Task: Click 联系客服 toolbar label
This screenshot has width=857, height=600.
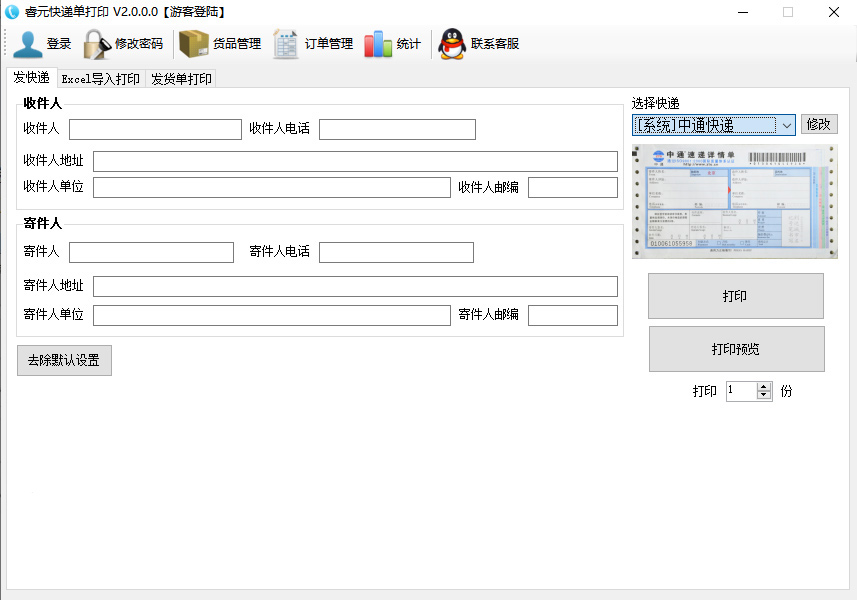Action: 495,44
